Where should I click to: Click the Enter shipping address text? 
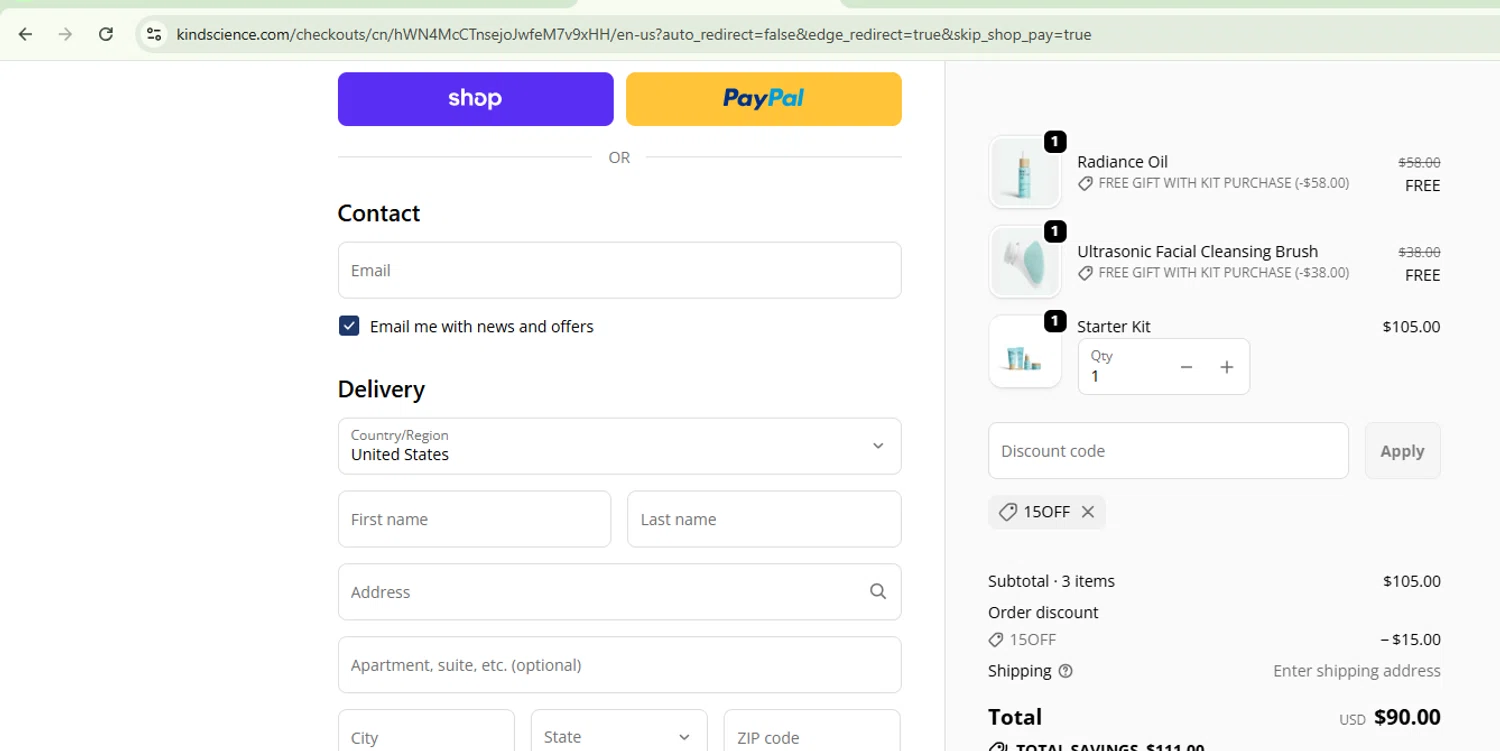tap(1357, 671)
